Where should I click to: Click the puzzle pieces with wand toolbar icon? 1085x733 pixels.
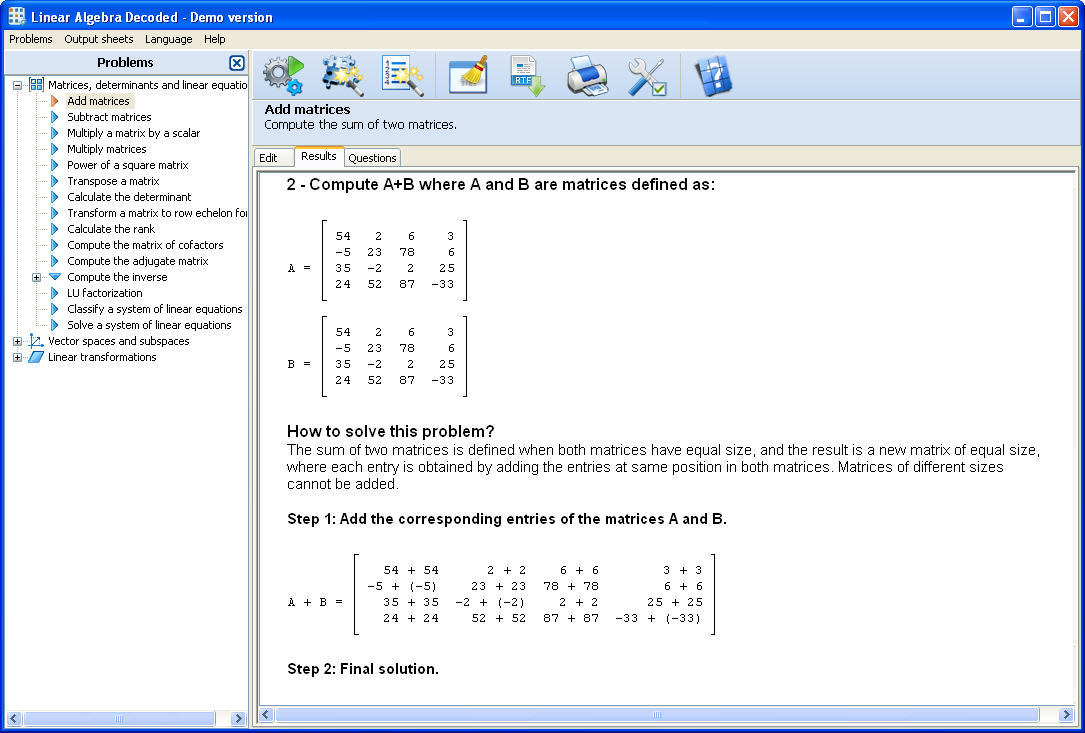[343, 75]
